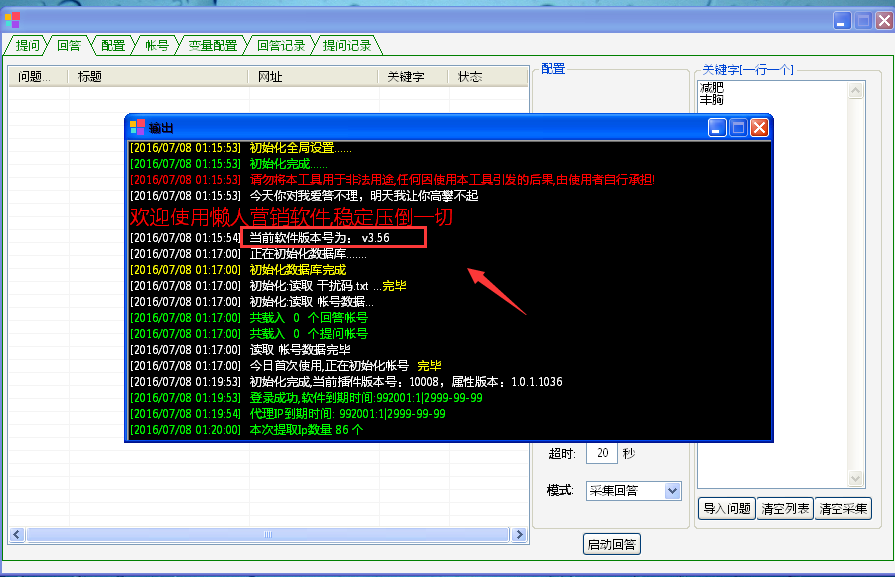Screen dimensions: 895x577
Task: Click the line 共载入 0 个提问帐号
Action: click(249, 334)
